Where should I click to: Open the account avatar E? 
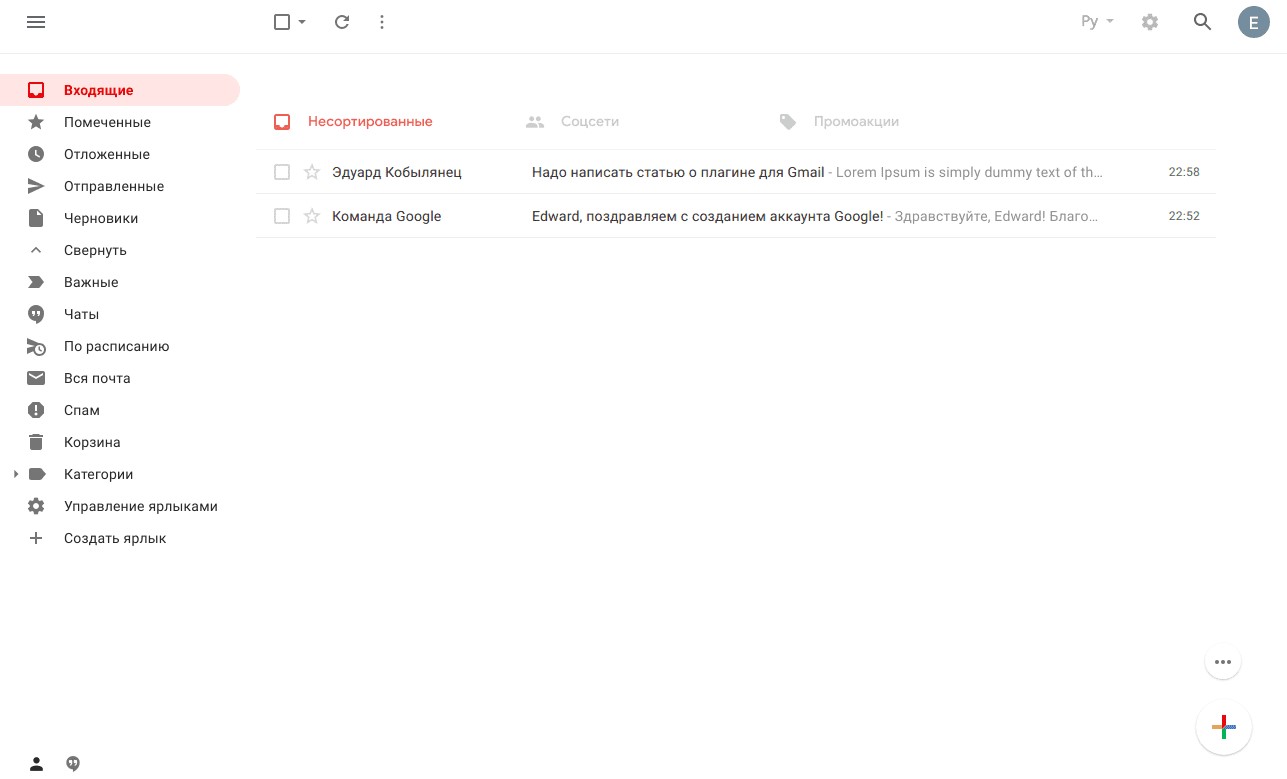(x=1253, y=22)
